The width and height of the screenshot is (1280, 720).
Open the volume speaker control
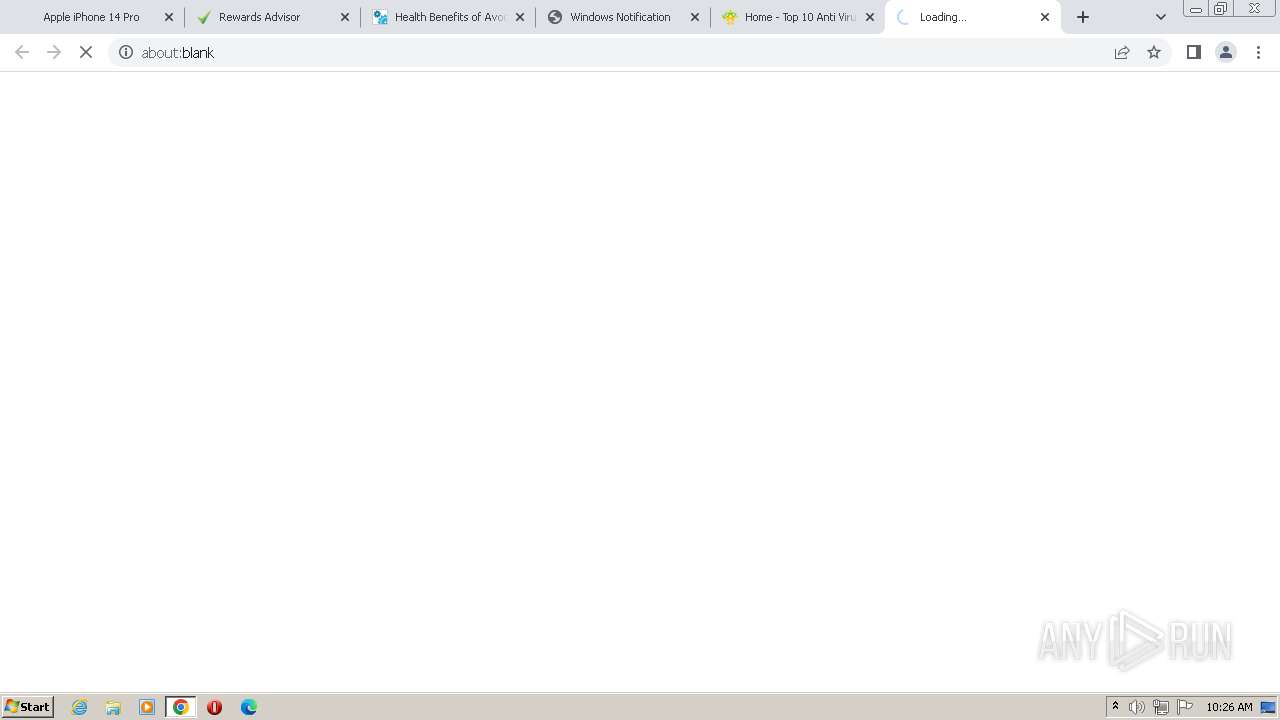(x=1137, y=707)
